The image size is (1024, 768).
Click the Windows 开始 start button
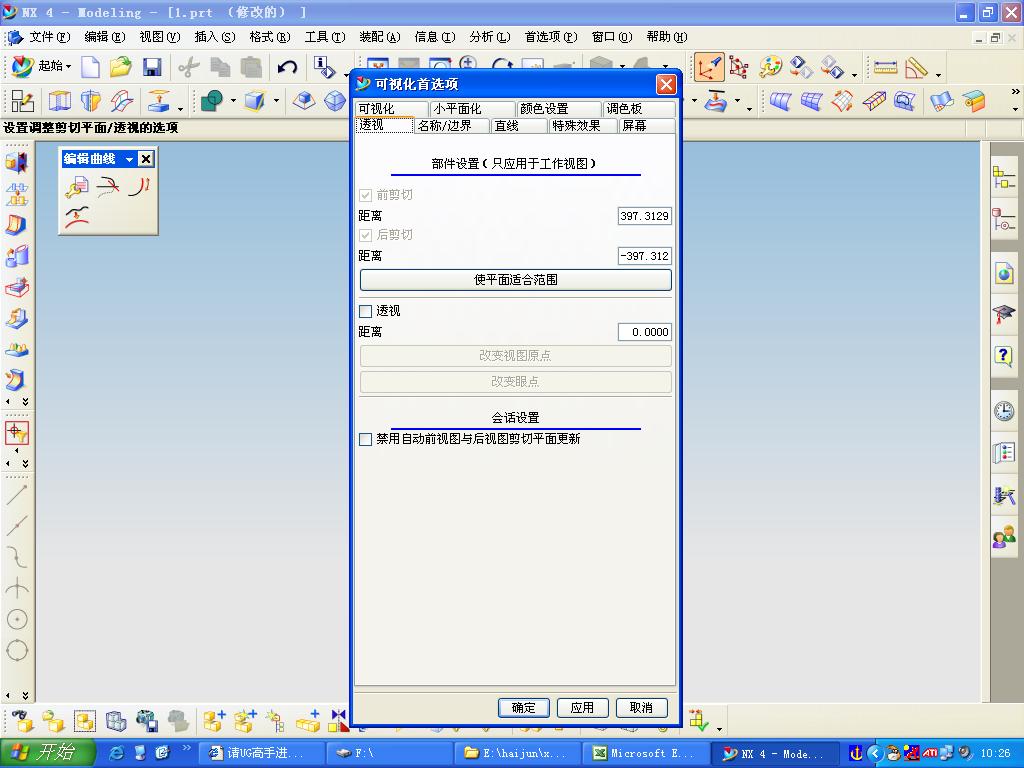point(47,753)
